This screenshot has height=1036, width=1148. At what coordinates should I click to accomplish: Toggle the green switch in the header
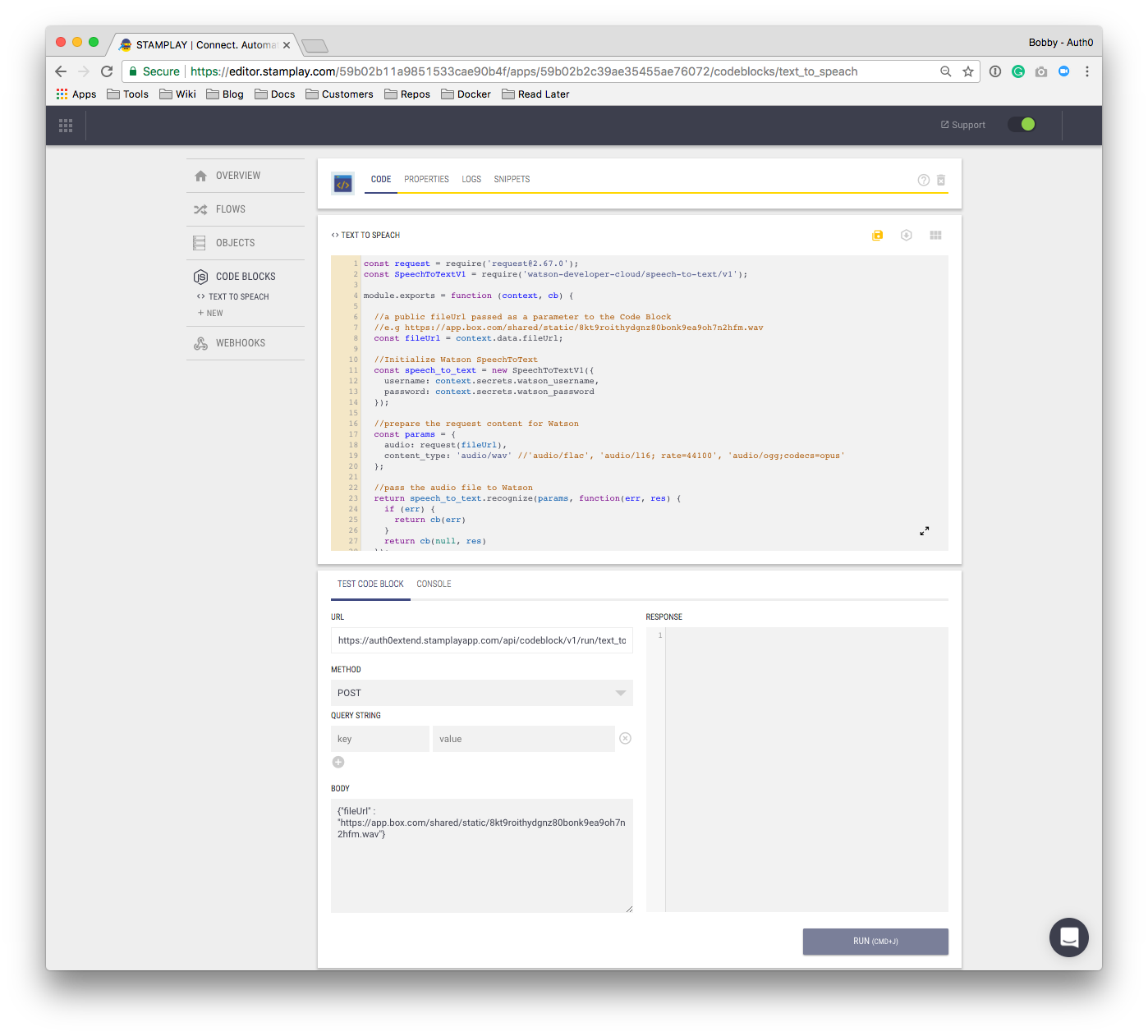tap(1022, 125)
